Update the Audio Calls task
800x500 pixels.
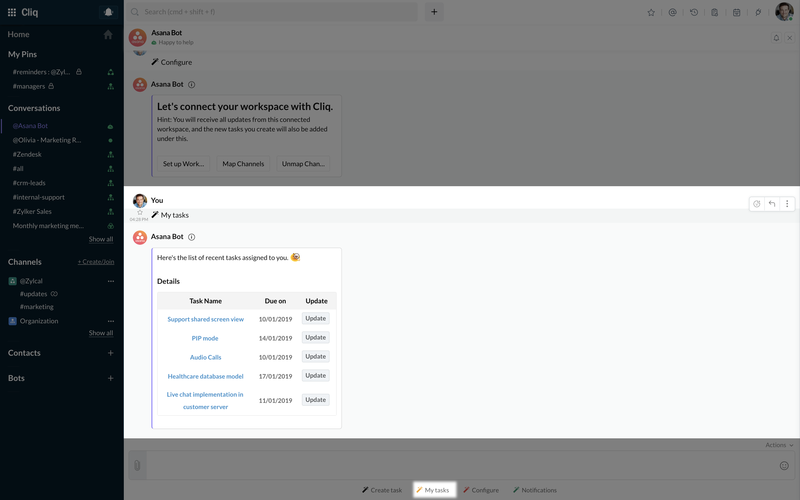tap(315, 357)
